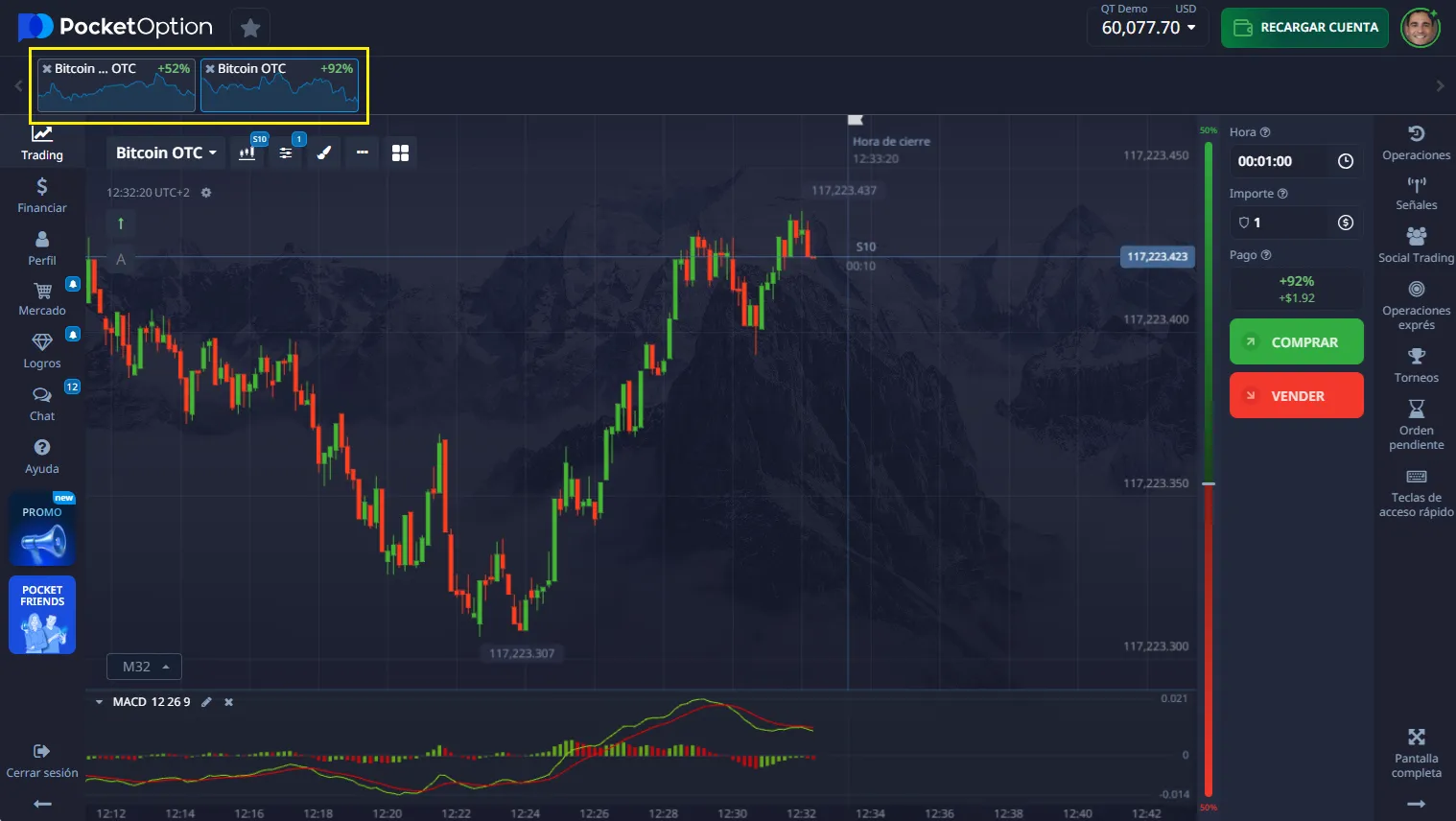
Task: Open the Bitcoin OTC asset selector
Action: [x=166, y=152]
